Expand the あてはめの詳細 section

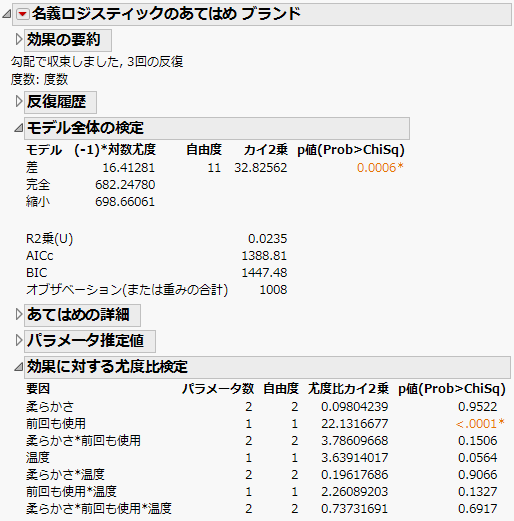(x=19, y=314)
